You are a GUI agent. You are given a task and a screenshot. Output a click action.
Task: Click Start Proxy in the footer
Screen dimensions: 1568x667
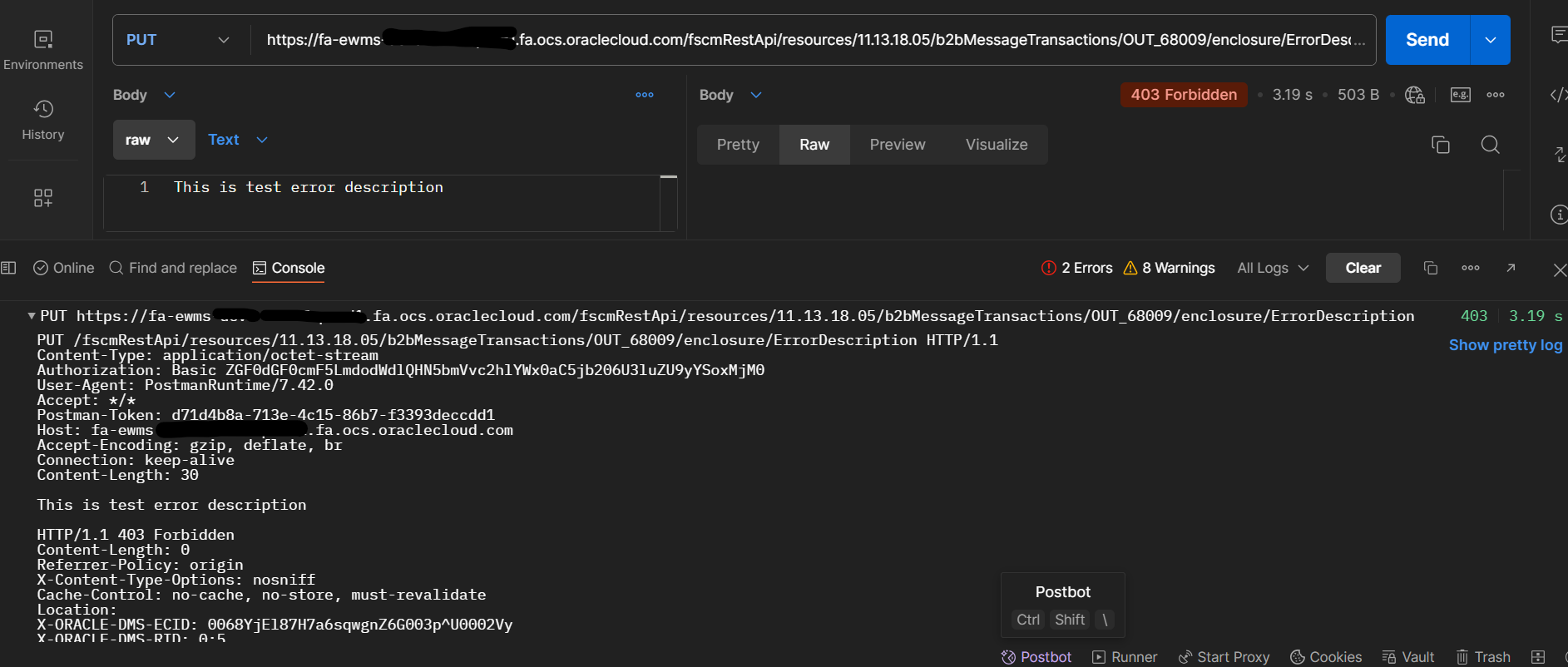pyautogui.click(x=1224, y=657)
